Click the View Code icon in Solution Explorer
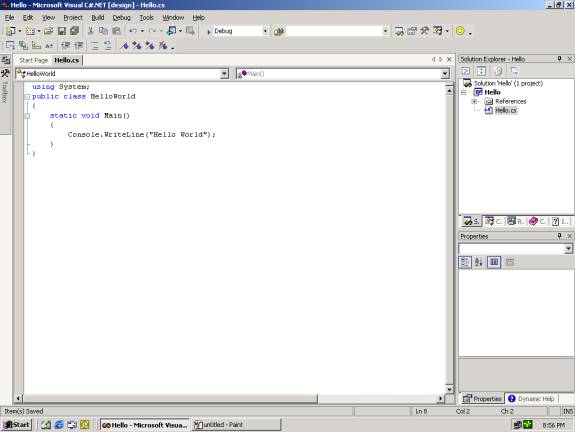 465,71
